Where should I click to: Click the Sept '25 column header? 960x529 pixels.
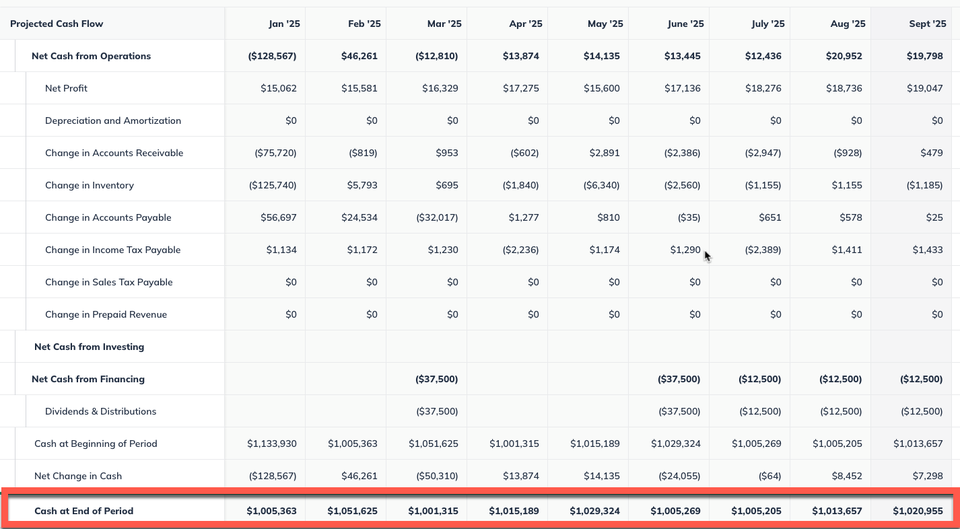tap(928, 24)
